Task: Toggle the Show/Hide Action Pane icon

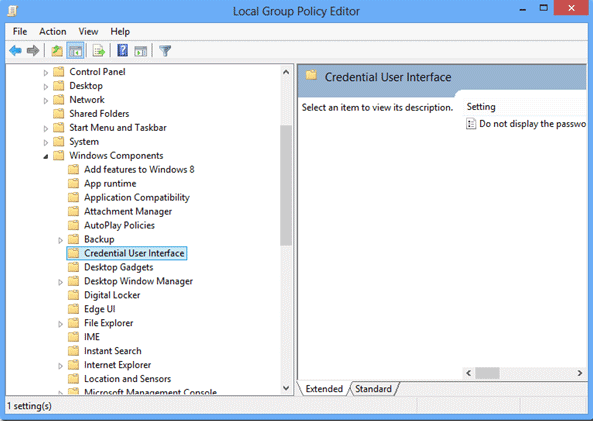Action: [141, 50]
